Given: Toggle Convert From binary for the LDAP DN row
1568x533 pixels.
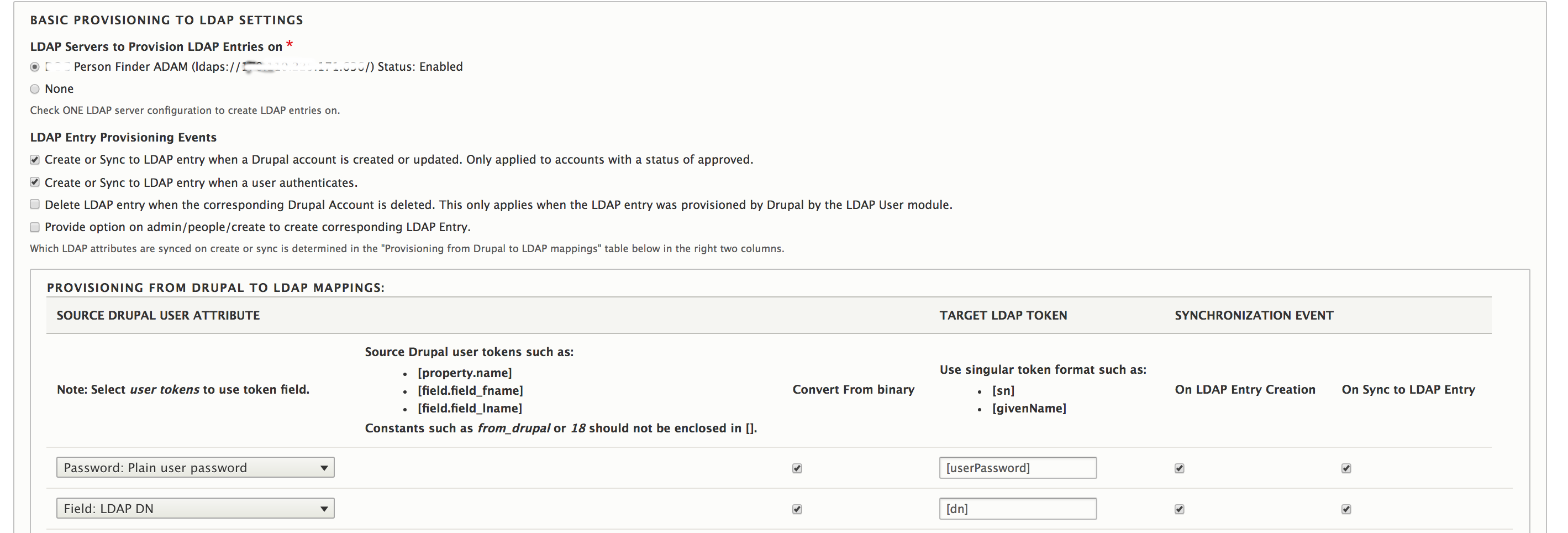Looking at the screenshot, I should pyautogui.click(x=797, y=509).
